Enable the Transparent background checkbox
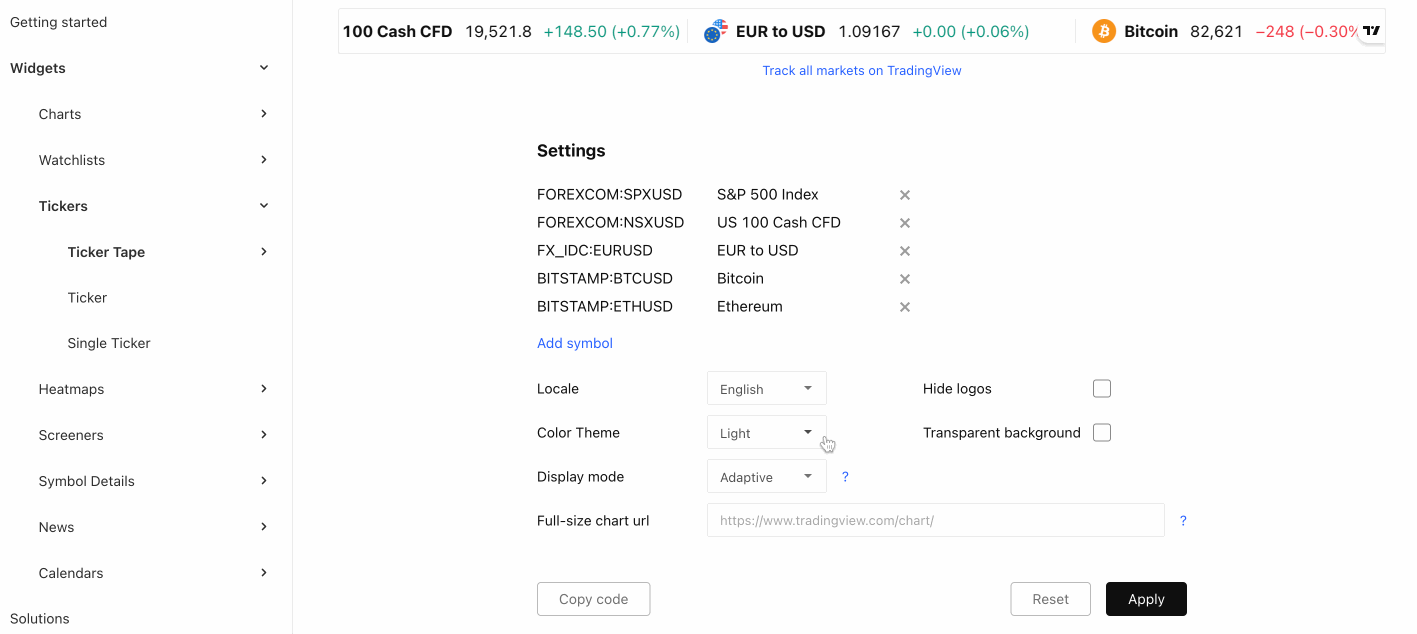The height and width of the screenshot is (634, 1417). (x=1102, y=433)
